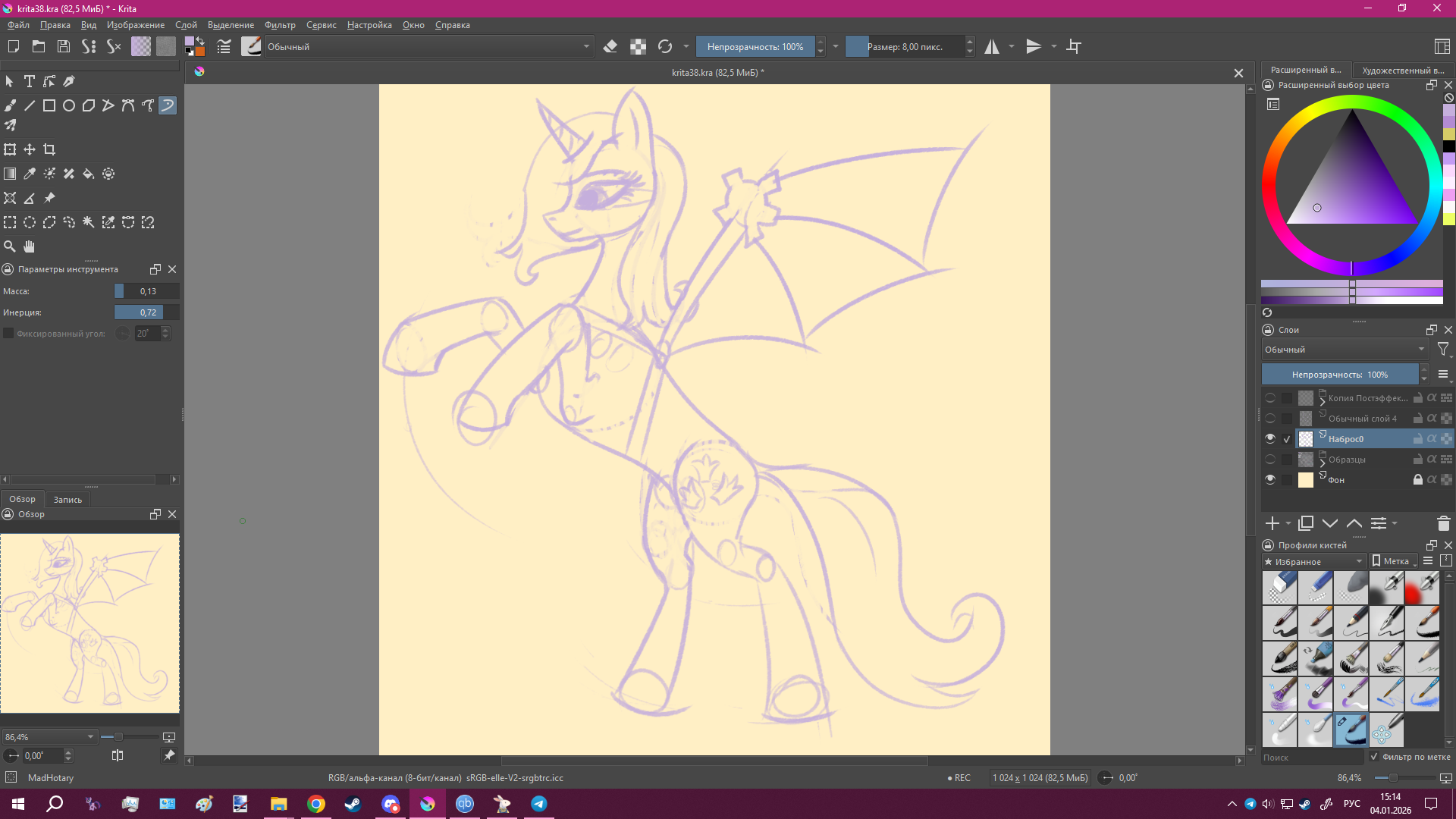Hide the Набросо layer visibility
The height and width of the screenshot is (819, 1456).
pos(1270,438)
